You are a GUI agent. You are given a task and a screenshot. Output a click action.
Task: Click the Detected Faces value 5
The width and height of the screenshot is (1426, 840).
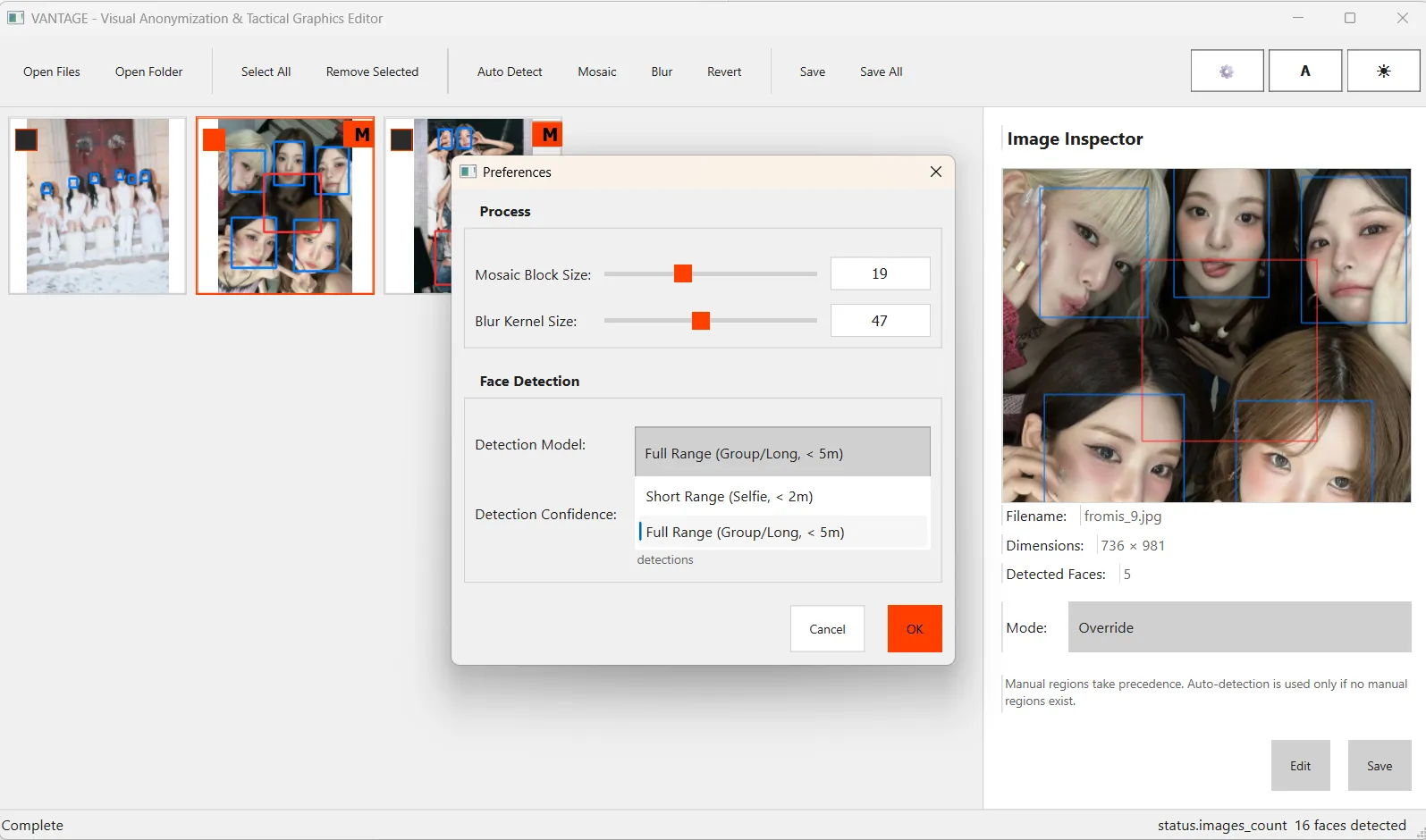[x=1126, y=574]
